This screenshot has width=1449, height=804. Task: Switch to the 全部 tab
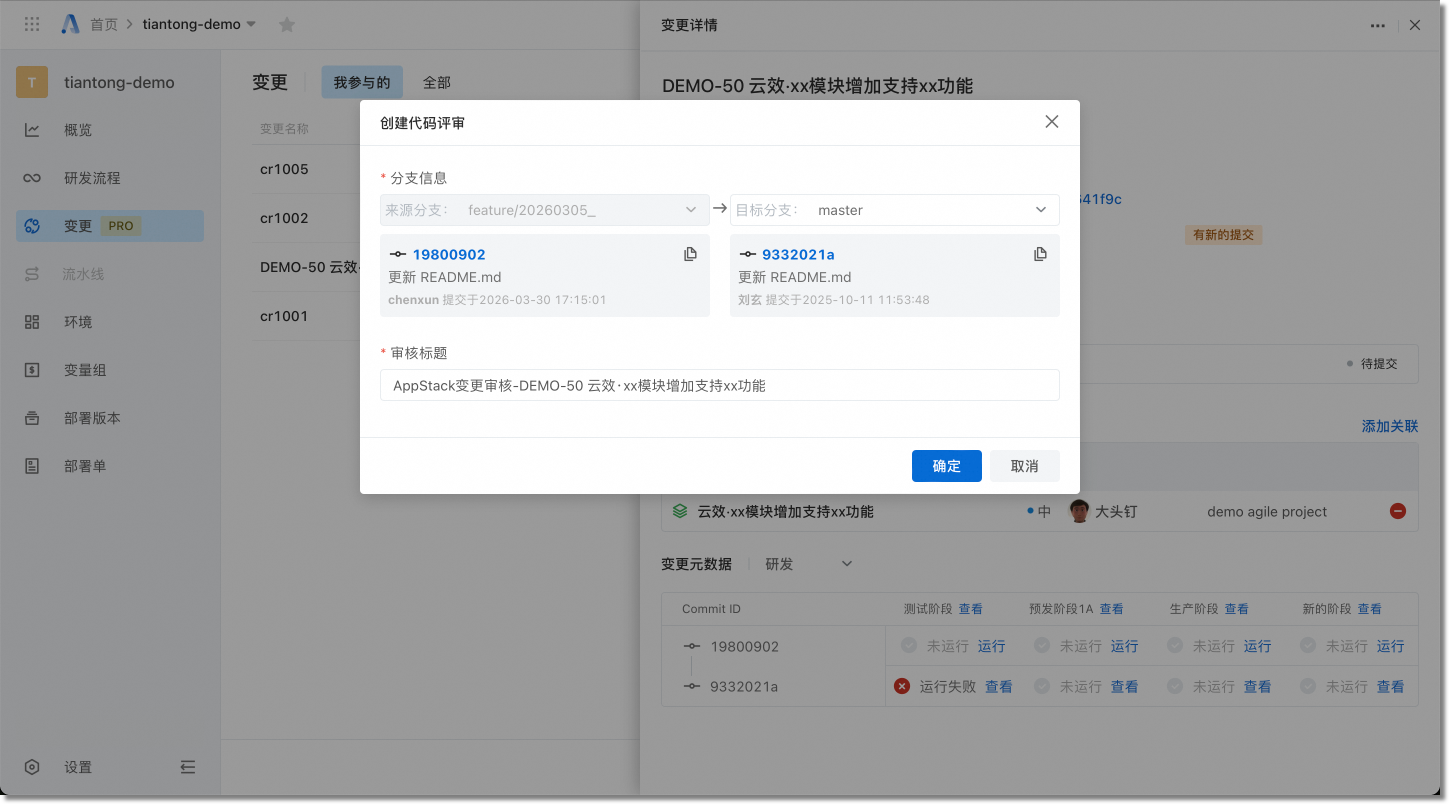point(437,82)
